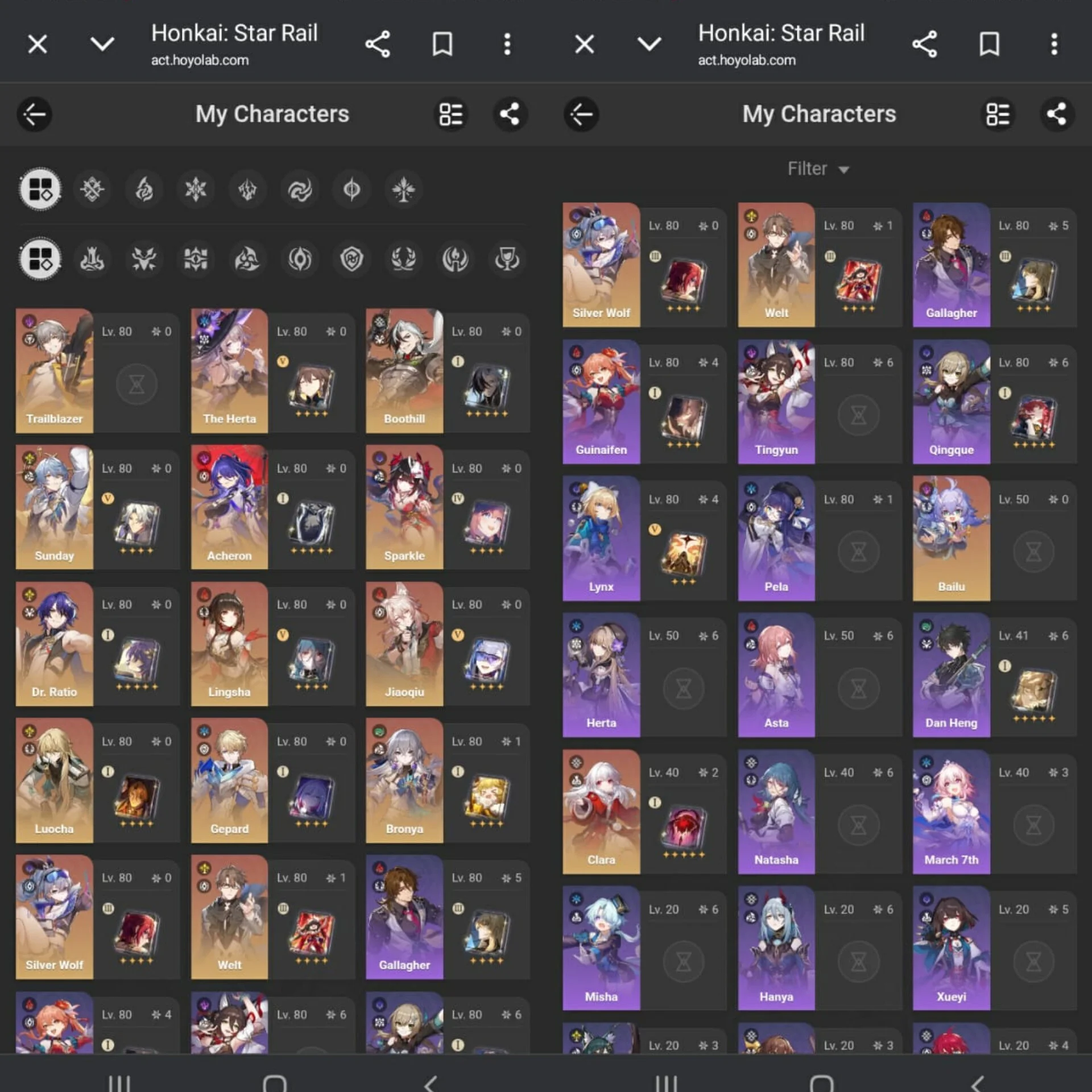The width and height of the screenshot is (1092, 1092).
Task: Filter characters by Ice element
Action: tap(196, 189)
